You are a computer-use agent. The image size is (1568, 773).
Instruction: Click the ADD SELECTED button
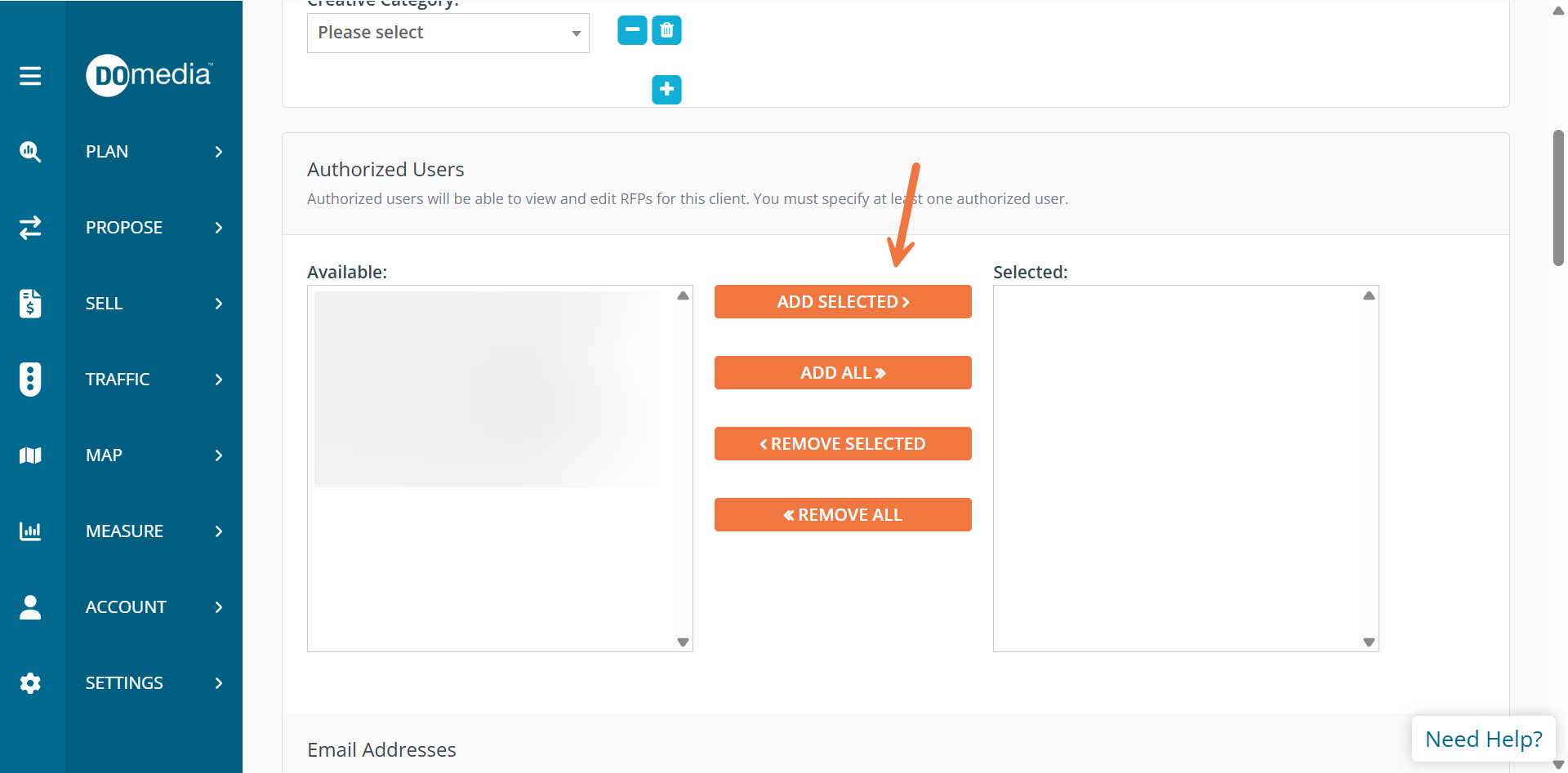point(843,302)
